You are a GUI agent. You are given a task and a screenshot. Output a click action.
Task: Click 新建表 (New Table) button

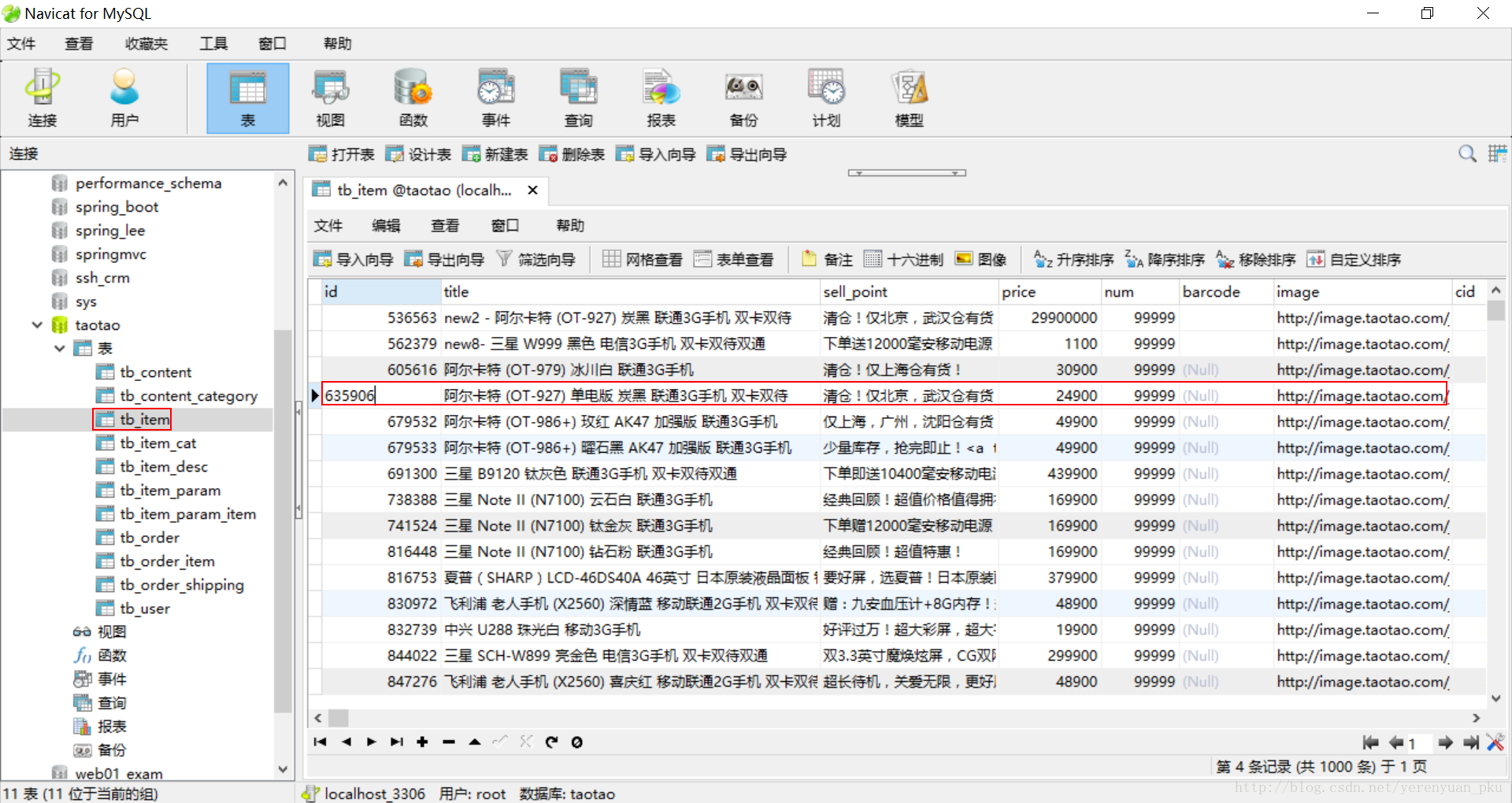495,154
